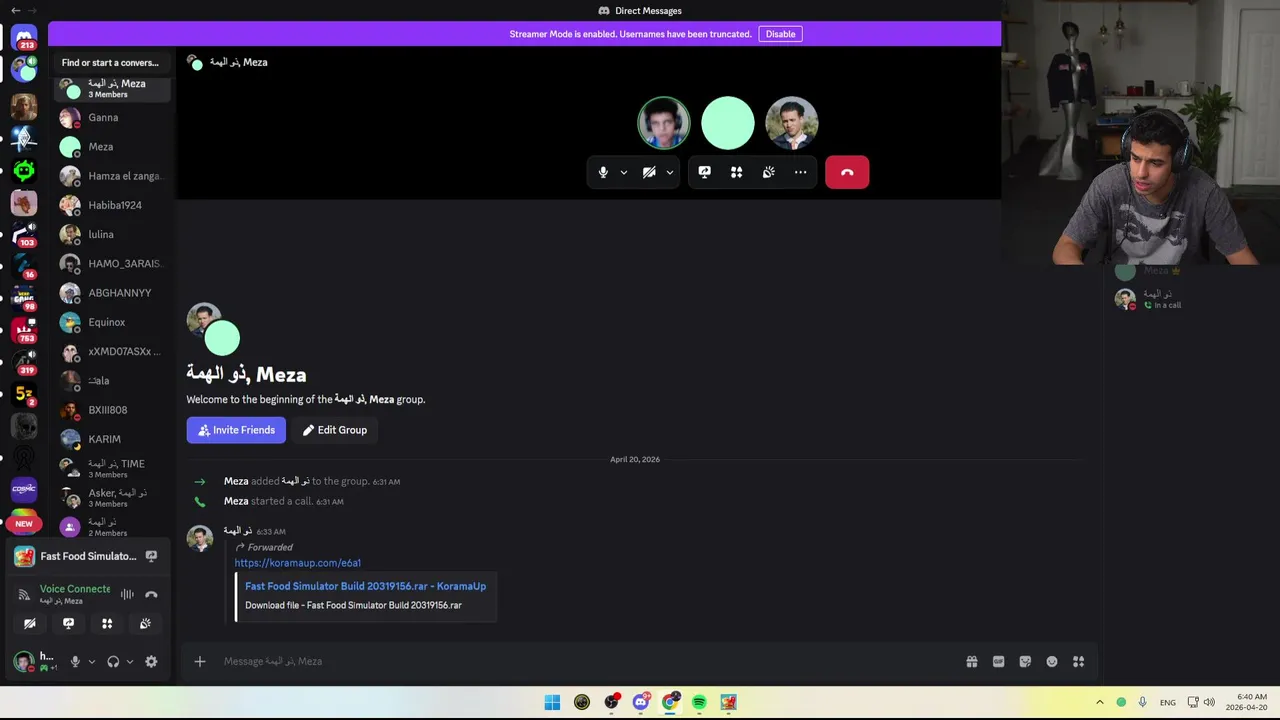Open the GIF picker
1280x720 pixels.
(998, 661)
